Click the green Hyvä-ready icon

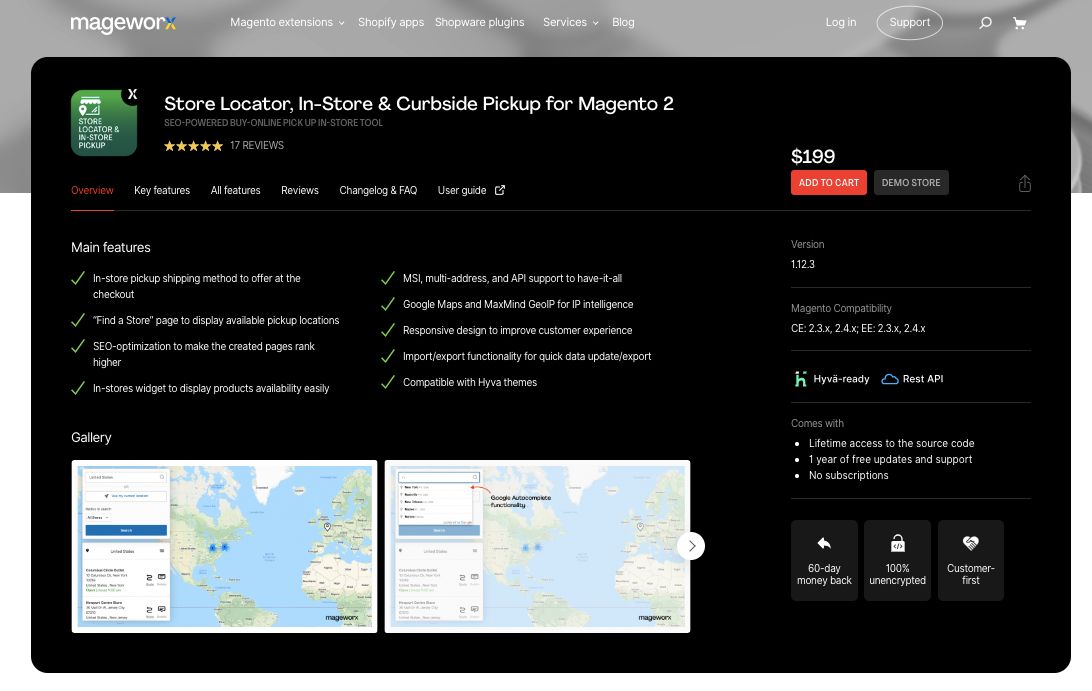[x=800, y=379]
